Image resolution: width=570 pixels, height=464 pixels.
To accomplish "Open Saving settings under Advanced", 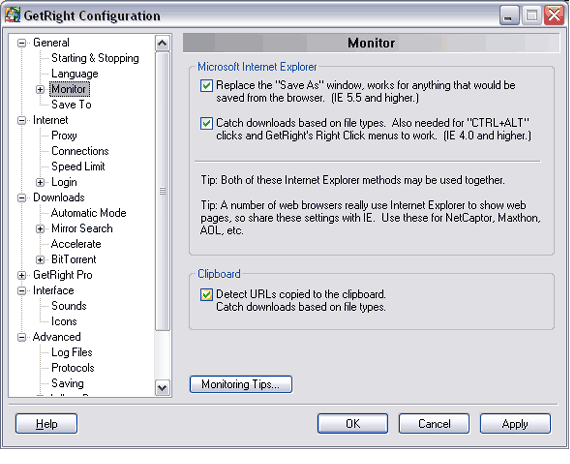I will coord(67,383).
